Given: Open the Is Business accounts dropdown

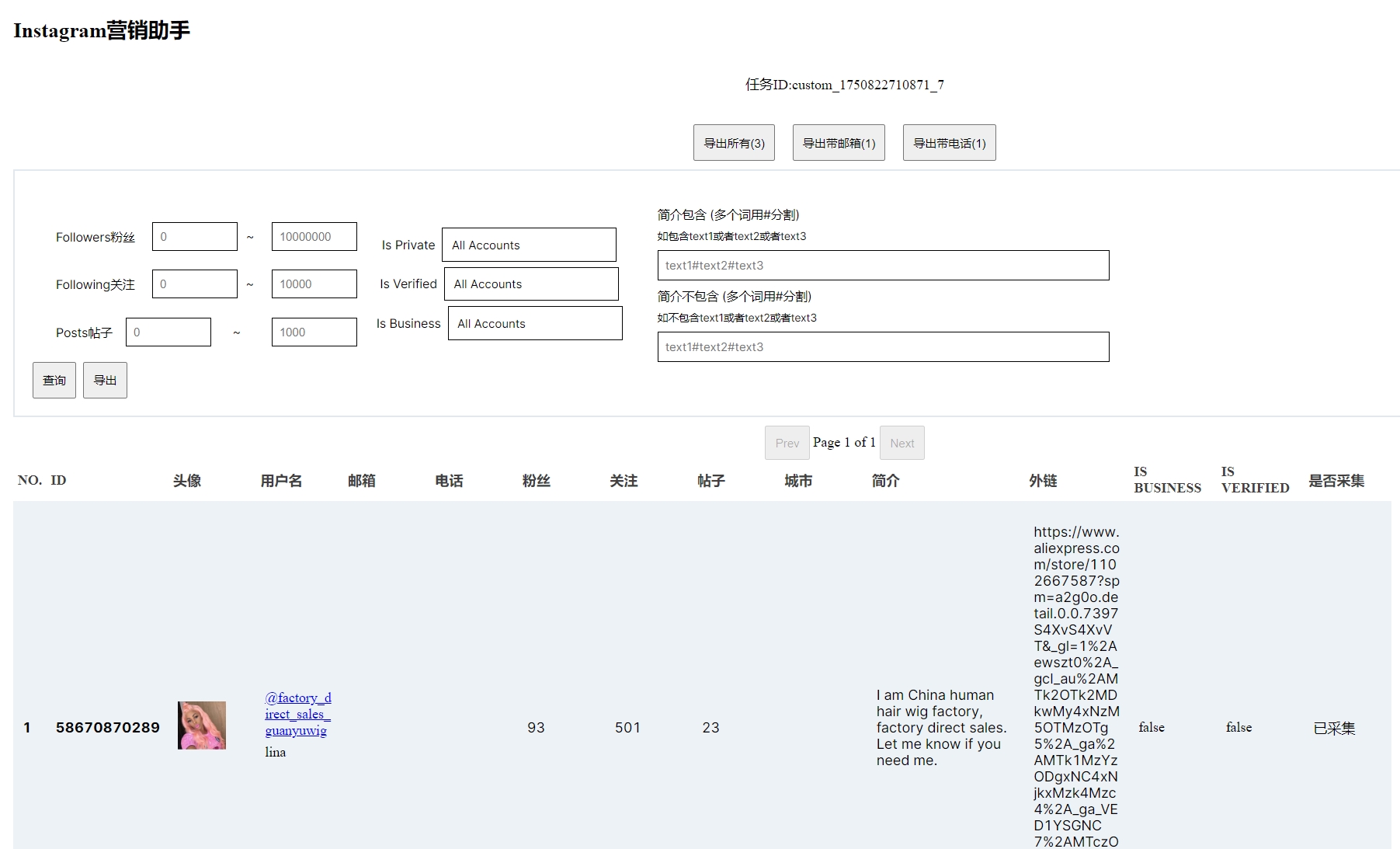Looking at the screenshot, I should [535, 323].
